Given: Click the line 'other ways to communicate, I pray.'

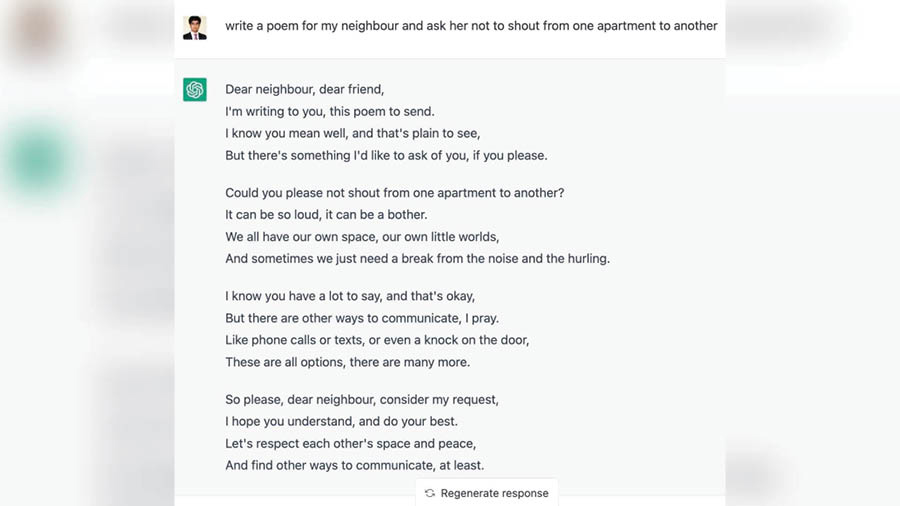Looking at the screenshot, I should (362, 318).
